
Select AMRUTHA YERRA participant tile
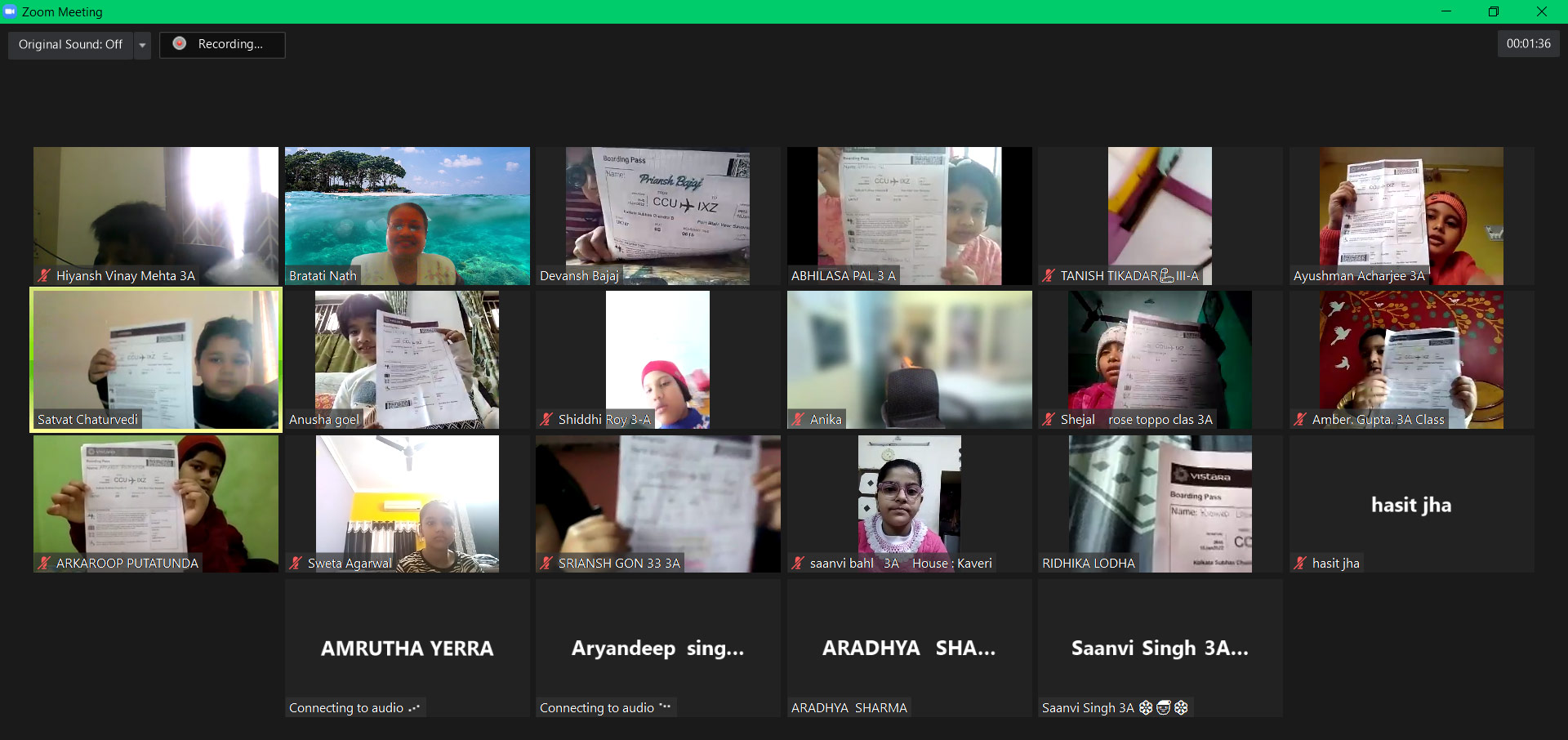407,648
